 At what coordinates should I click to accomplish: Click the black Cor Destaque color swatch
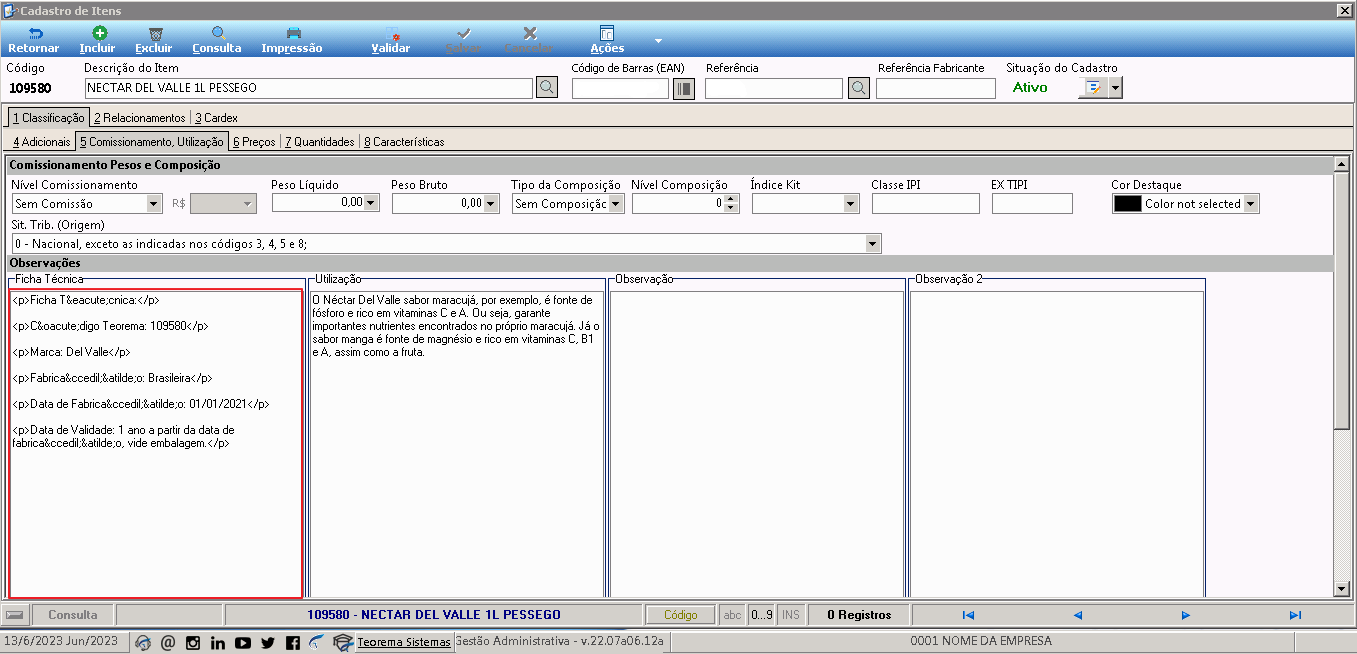click(1128, 204)
